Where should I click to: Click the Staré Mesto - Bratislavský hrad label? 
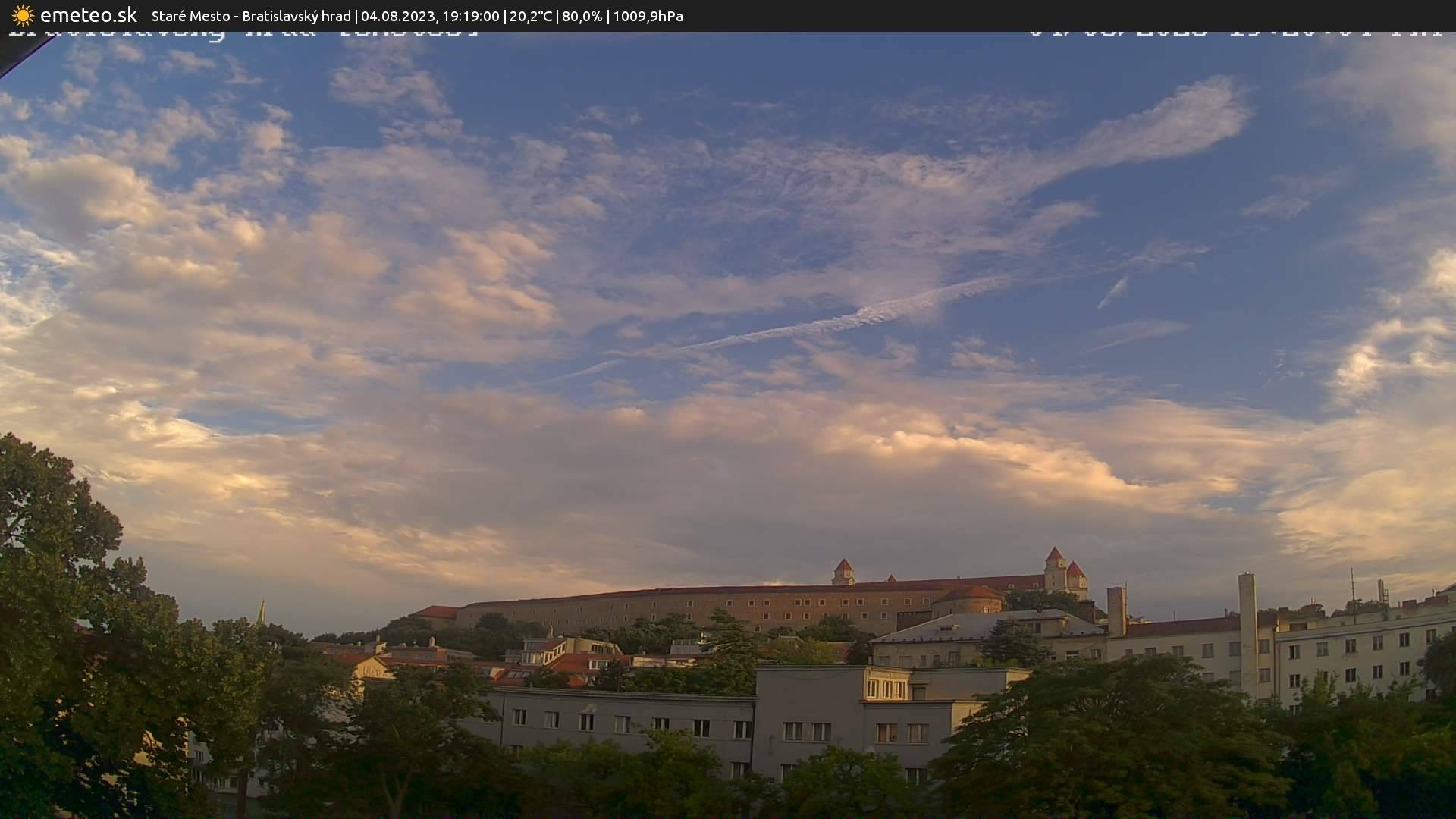pos(251,16)
